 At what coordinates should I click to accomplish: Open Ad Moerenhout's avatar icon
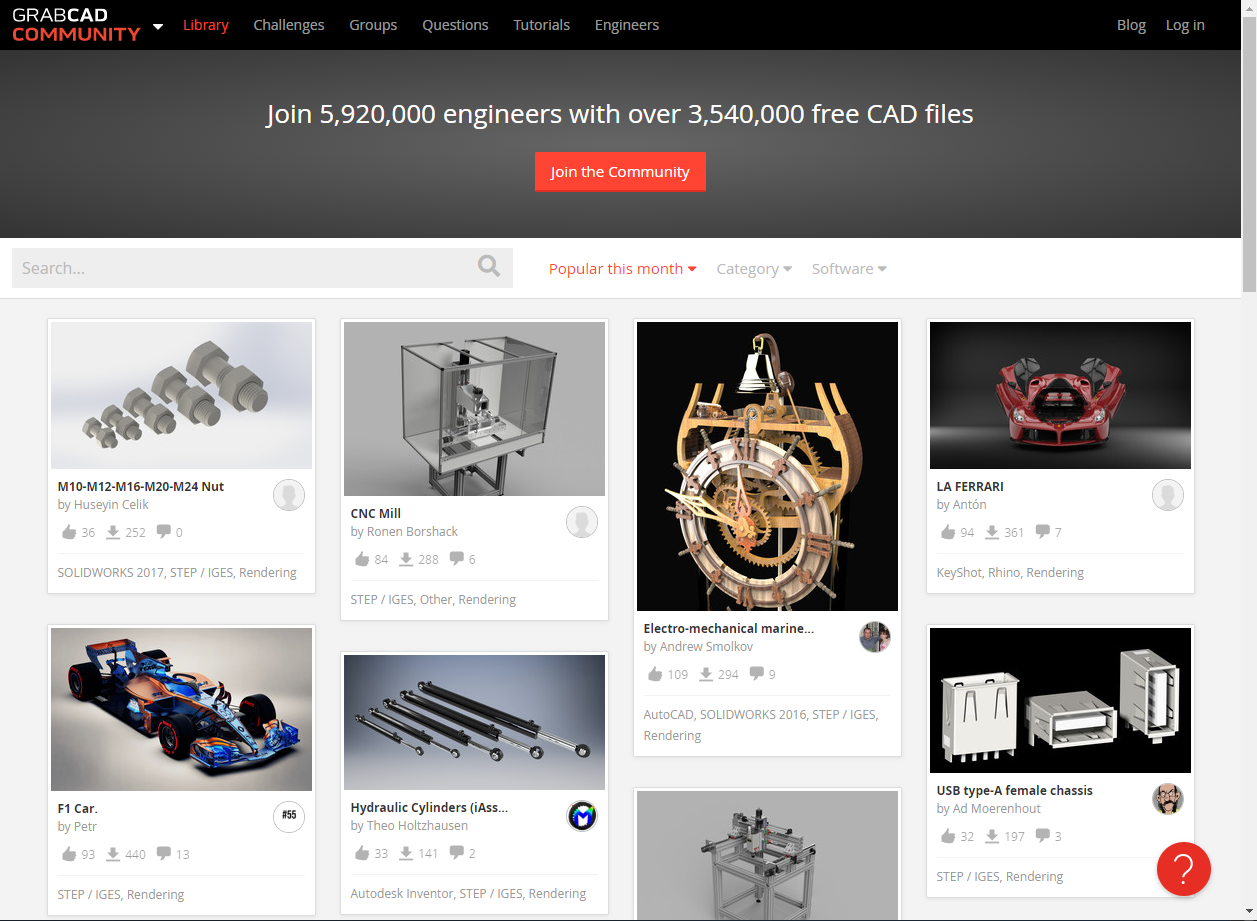1168,798
